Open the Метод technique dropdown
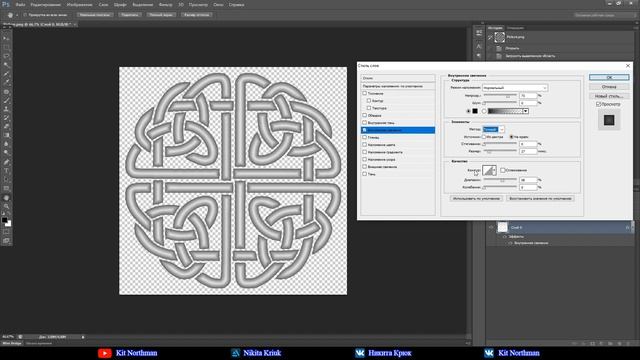The width and height of the screenshot is (640, 360). pos(493,129)
